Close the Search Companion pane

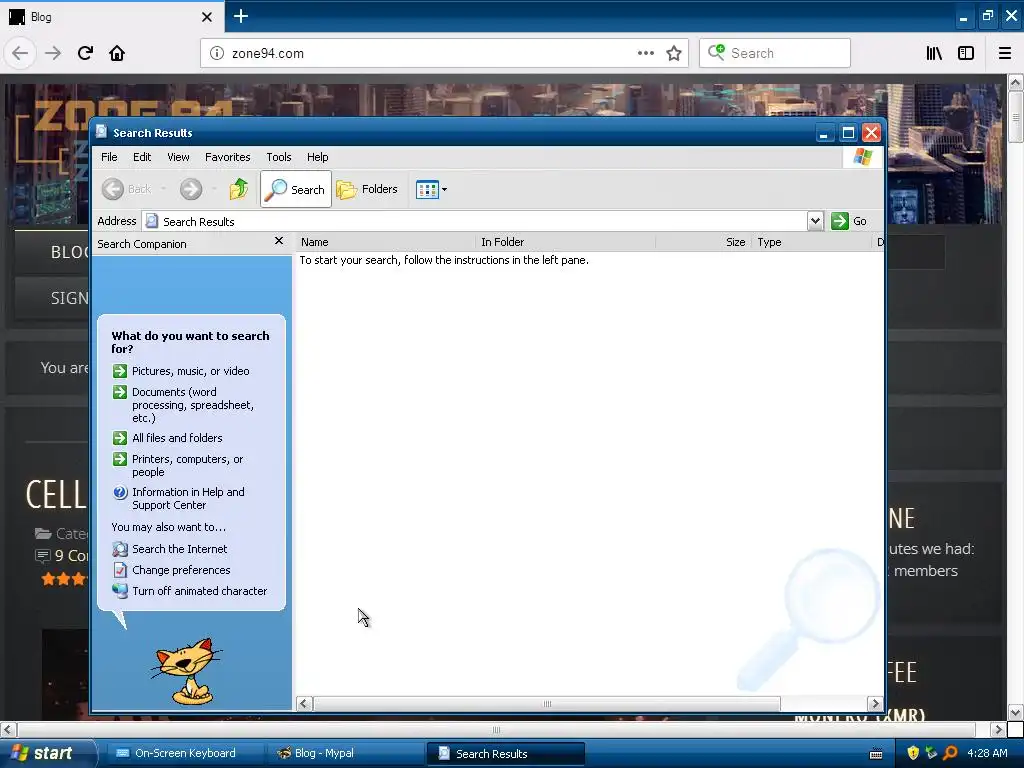[x=279, y=241]
